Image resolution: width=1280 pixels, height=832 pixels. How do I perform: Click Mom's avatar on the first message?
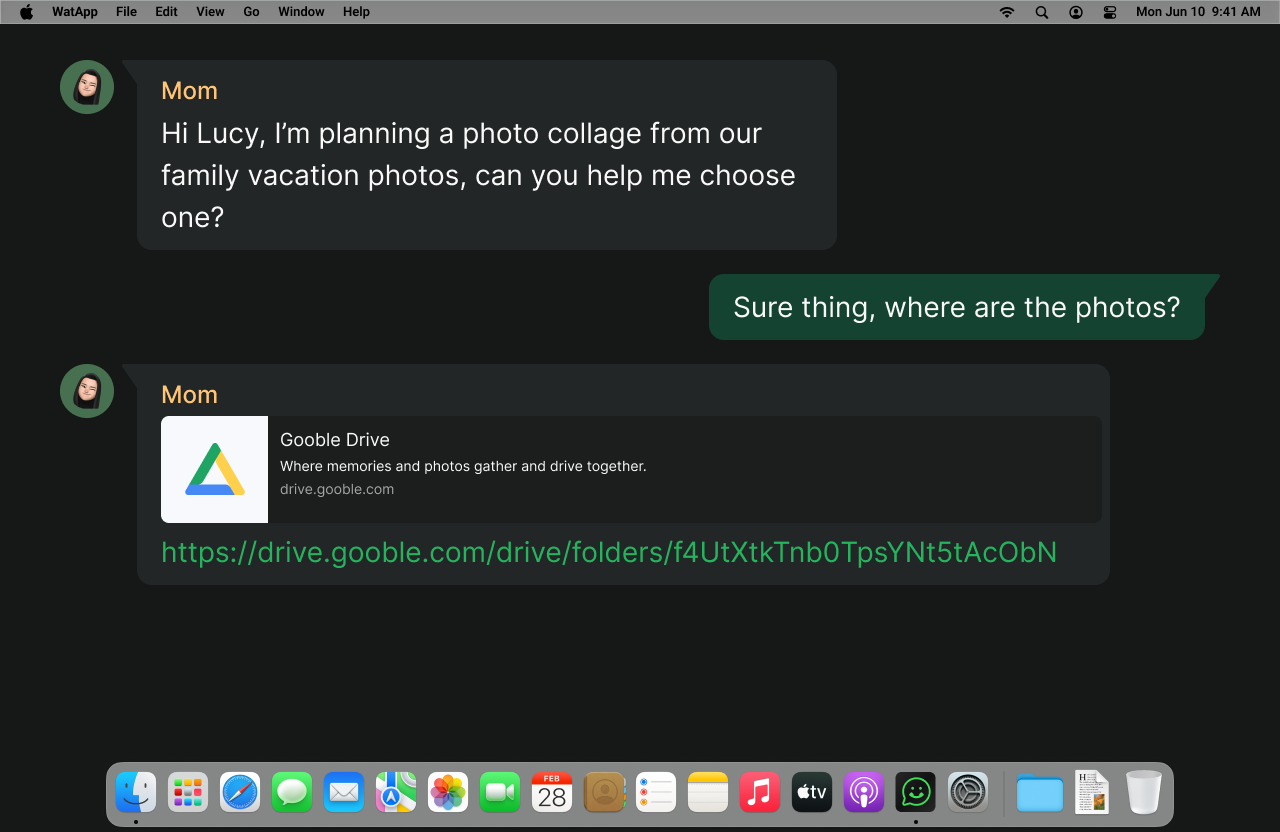point(87,87)
